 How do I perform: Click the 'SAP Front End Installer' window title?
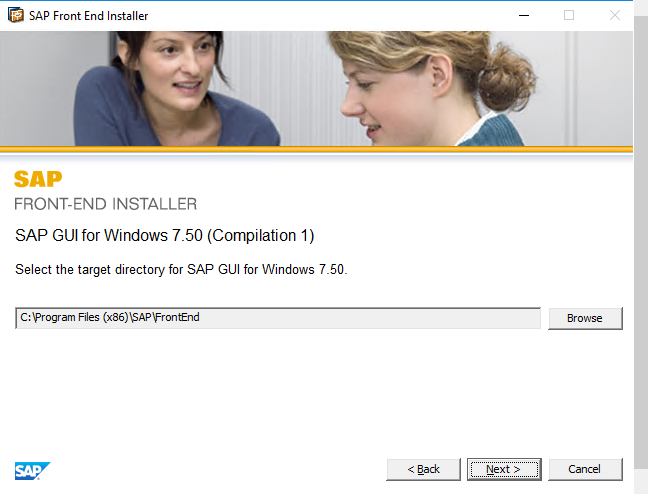click(x=88, y=16)
